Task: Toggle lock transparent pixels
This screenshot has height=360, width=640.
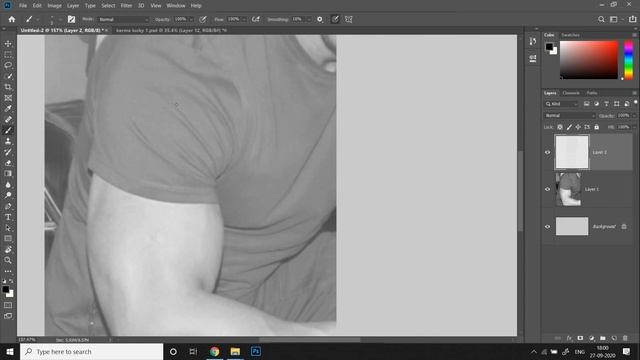Action: (x=560, y=127)
